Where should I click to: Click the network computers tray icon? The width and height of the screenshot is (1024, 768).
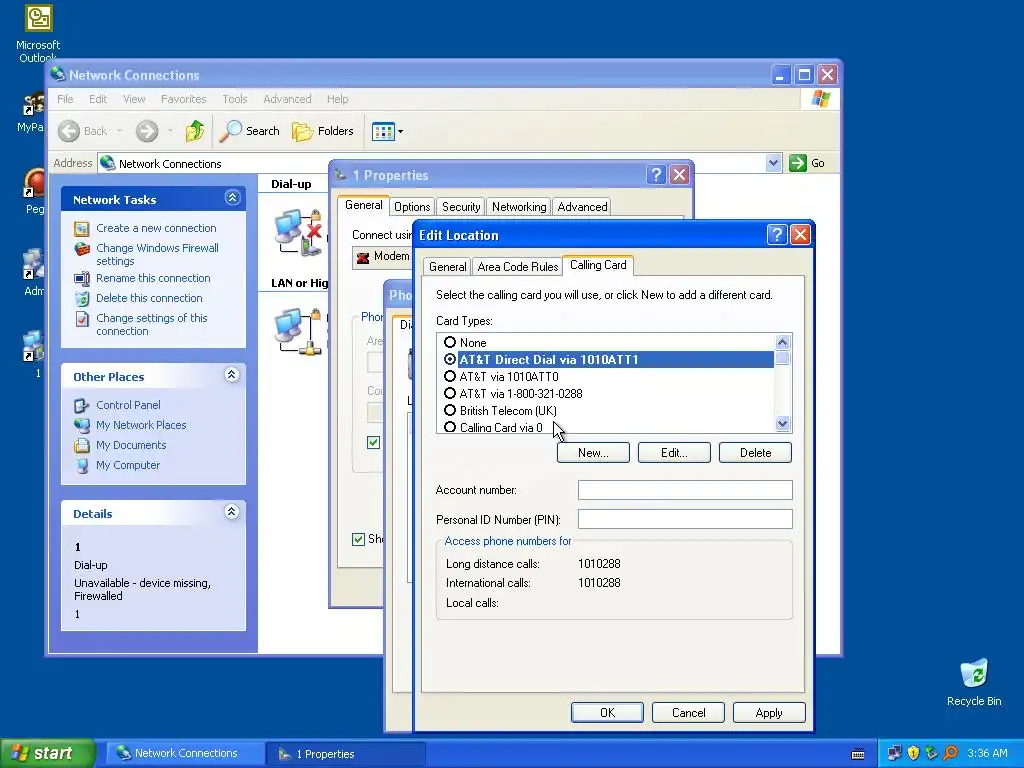pyautogui.click(x=893, y=753)
